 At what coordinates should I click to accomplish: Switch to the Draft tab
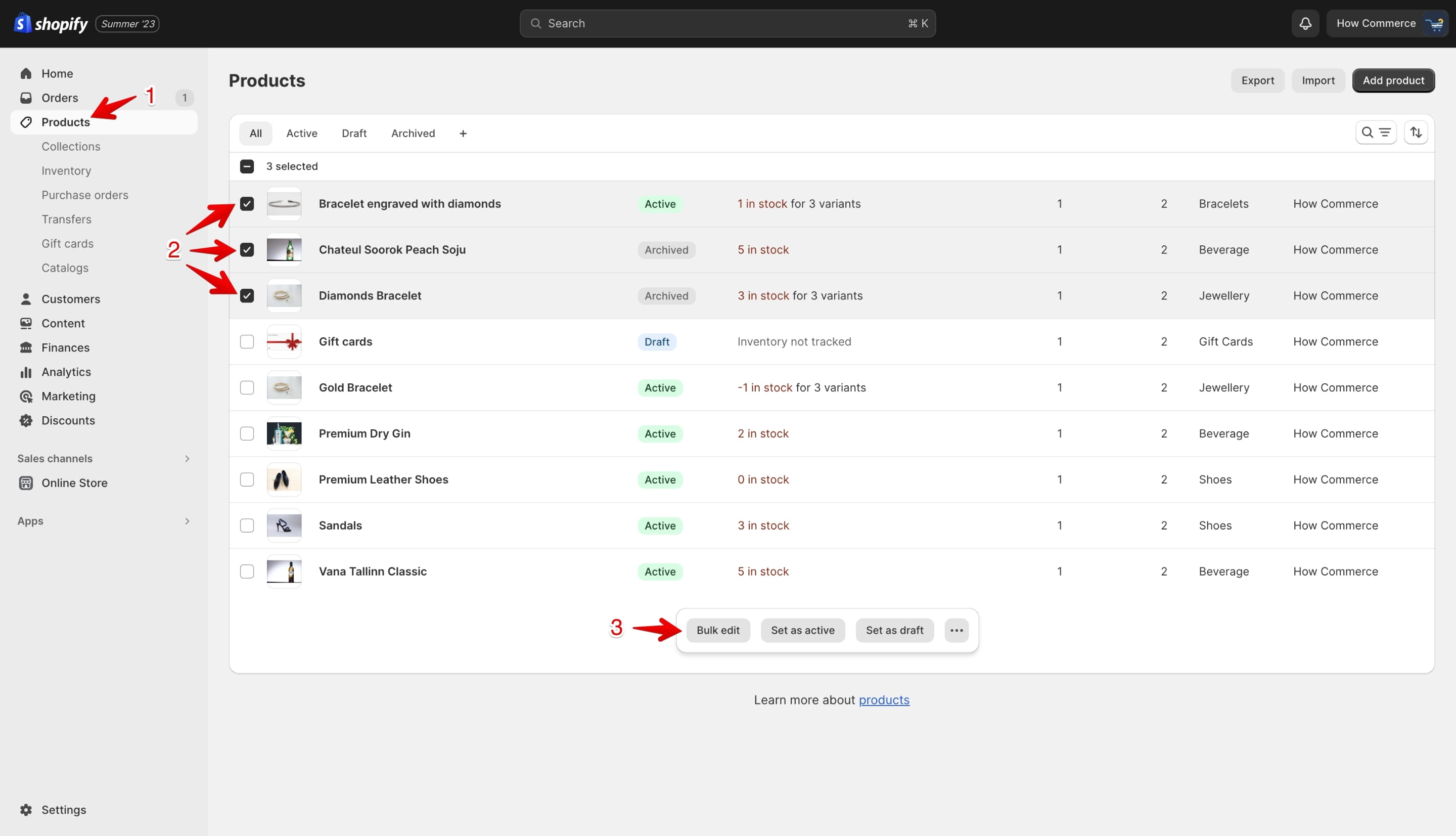[354, 133]
